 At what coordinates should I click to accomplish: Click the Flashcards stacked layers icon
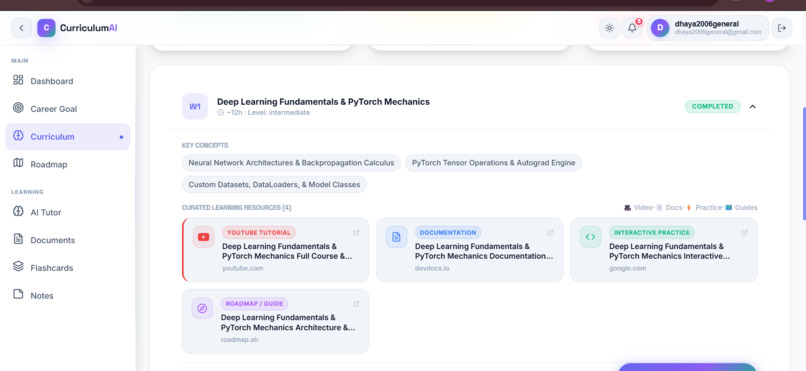[18, 267]
